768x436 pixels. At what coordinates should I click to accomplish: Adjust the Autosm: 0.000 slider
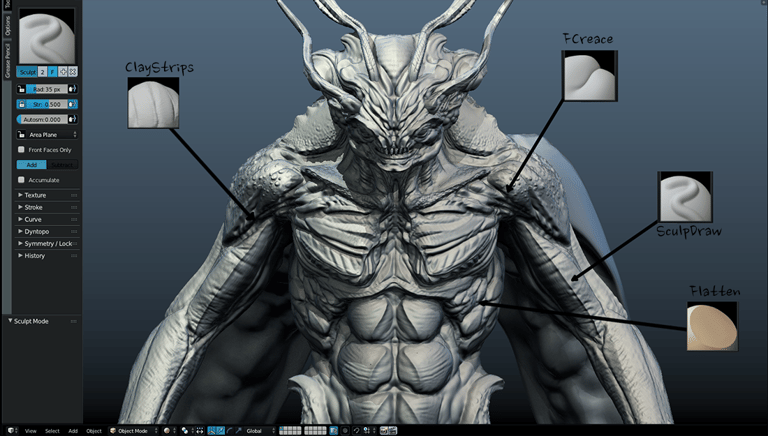pyautogui.click(x=42, y=120)
